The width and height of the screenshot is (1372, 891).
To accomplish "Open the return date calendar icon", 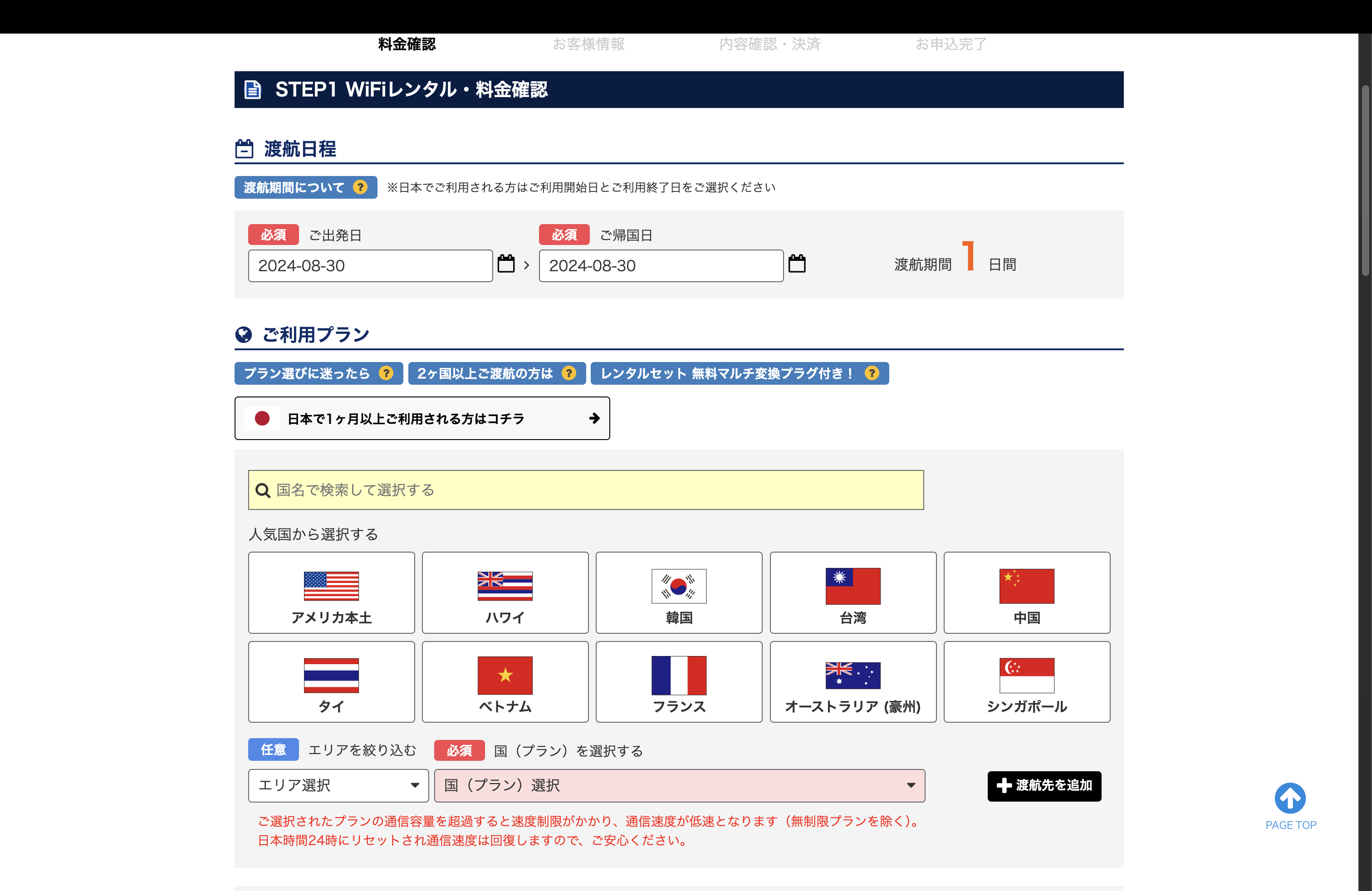I will tap(797, 264).
